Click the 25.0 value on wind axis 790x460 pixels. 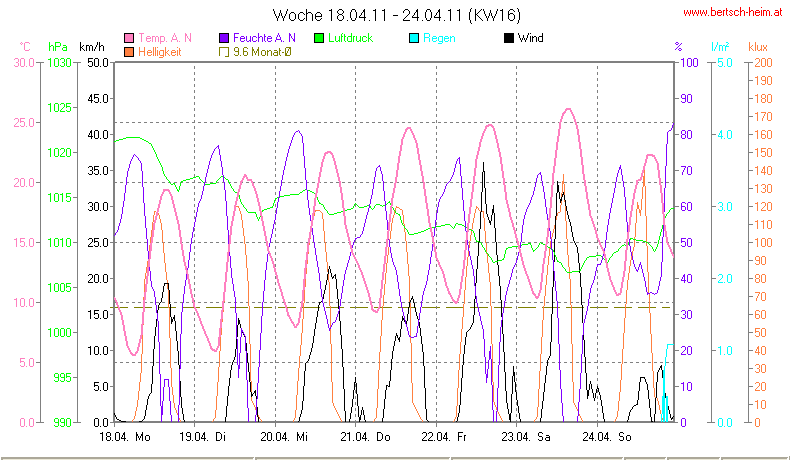tap(98, 243)
